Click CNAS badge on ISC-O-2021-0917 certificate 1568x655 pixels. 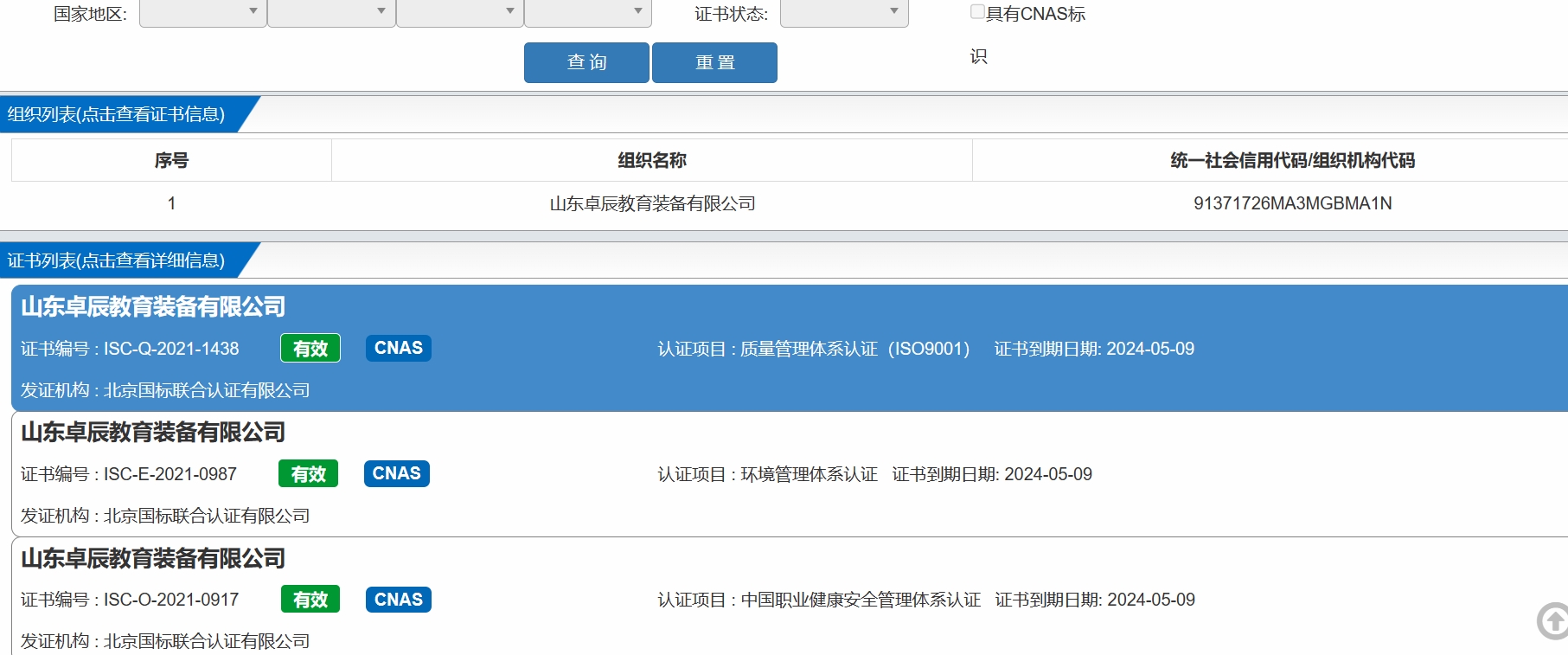(398, 599)
